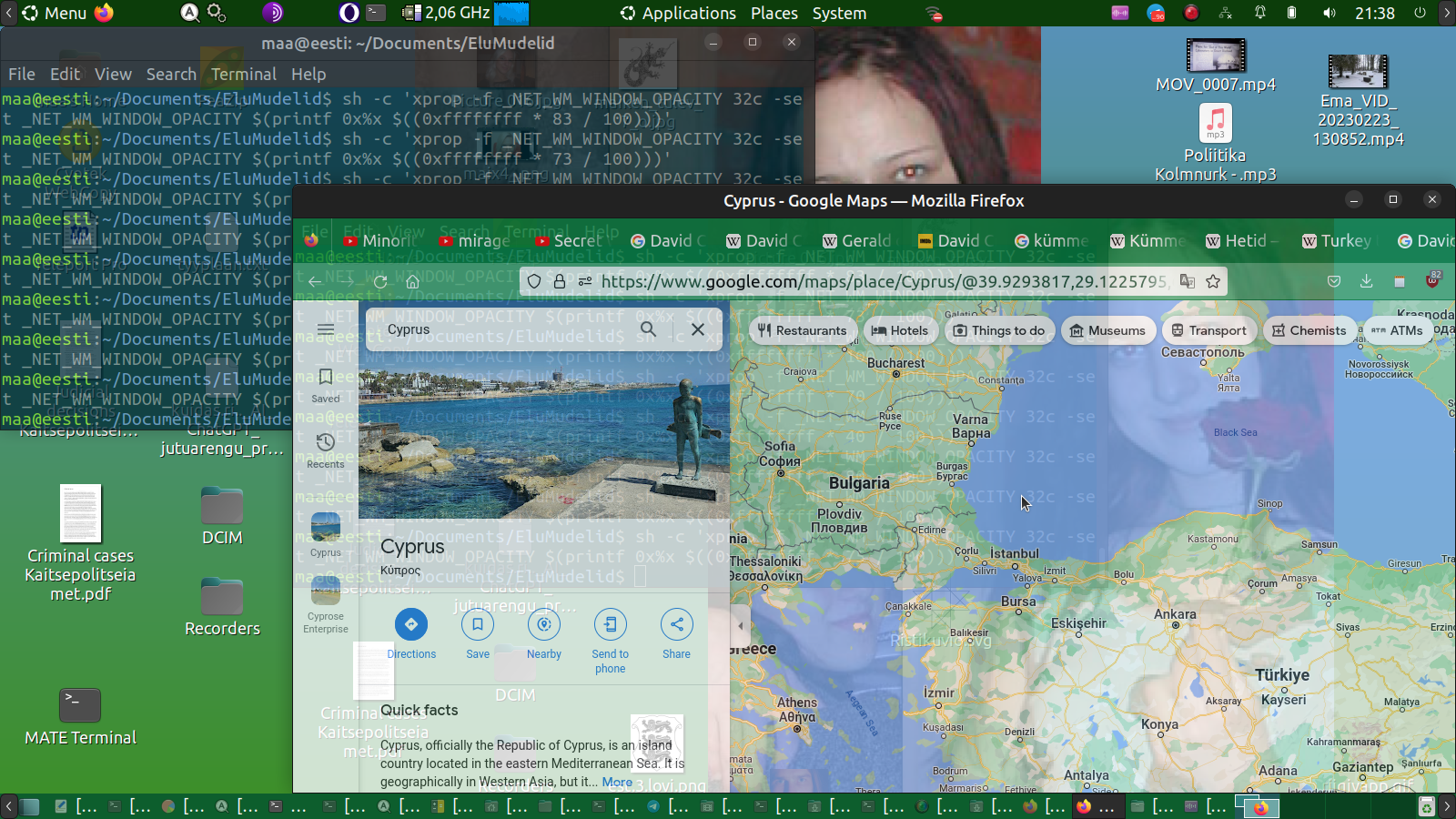This screenshot has height=819, width=1456.
Task: Toggle the Museums filter chip
Action: [1107, 331]
